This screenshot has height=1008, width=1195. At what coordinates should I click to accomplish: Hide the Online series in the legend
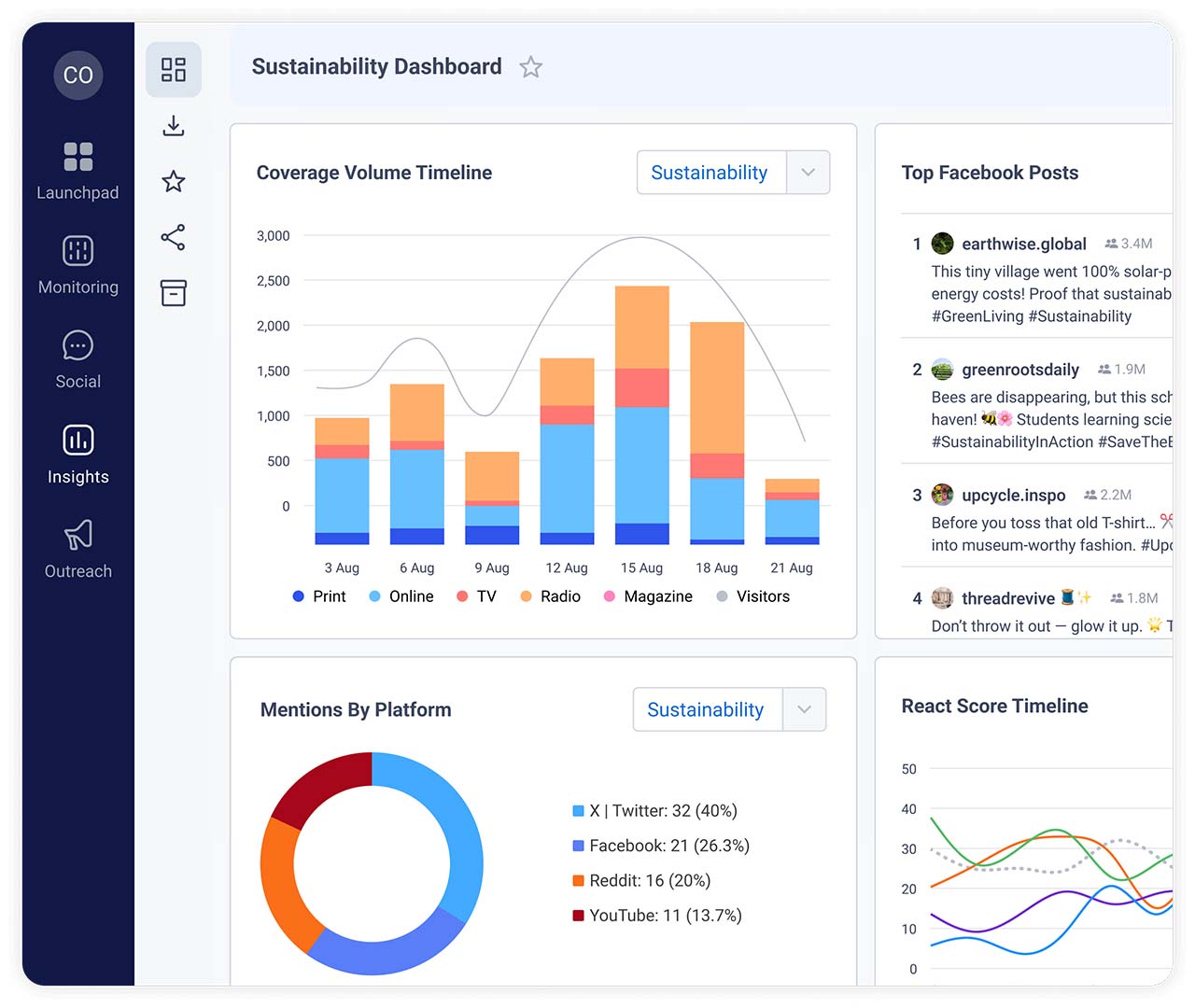[x=401, y=595]
